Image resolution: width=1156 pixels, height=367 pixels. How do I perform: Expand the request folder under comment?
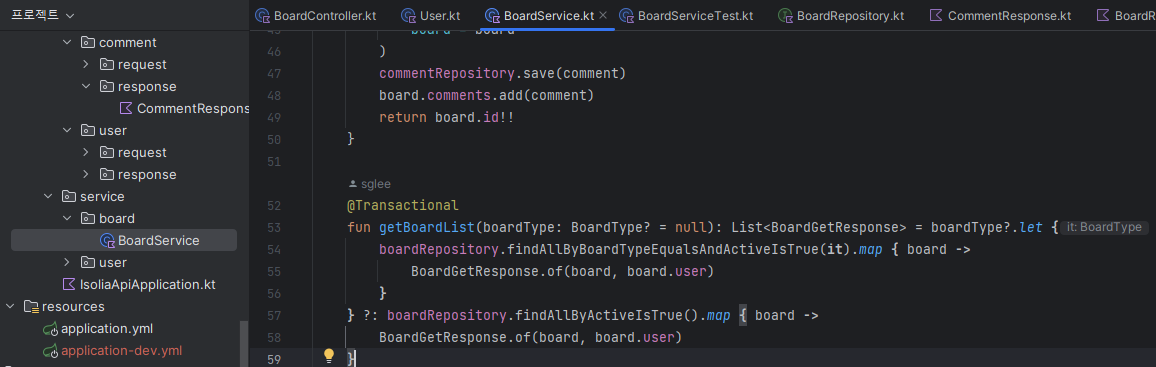coord(86,65)
